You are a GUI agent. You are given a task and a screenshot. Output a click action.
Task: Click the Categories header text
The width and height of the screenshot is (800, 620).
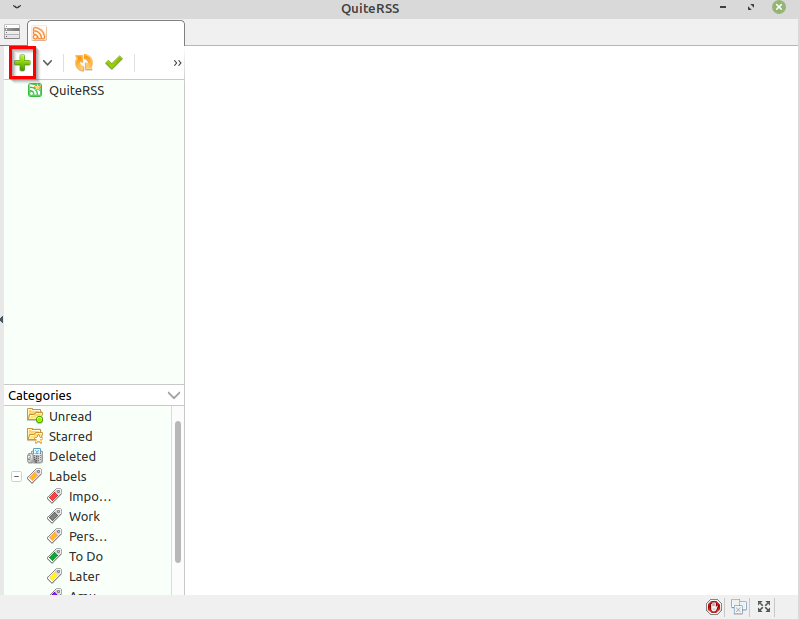coord(40,395)
